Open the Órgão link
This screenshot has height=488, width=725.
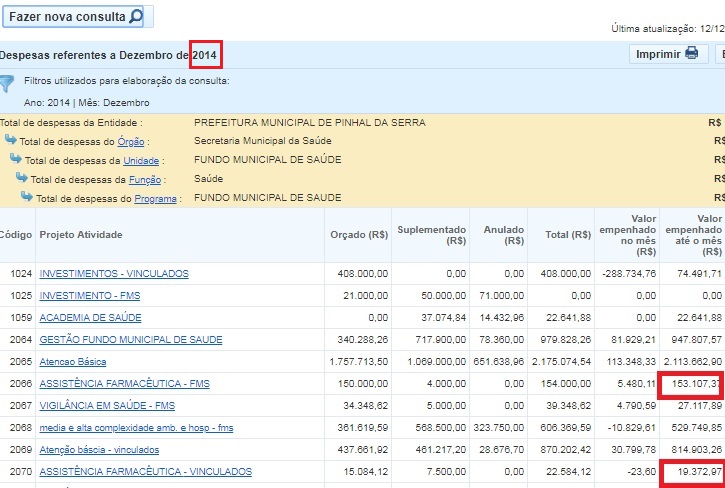(x=132, y=142)
